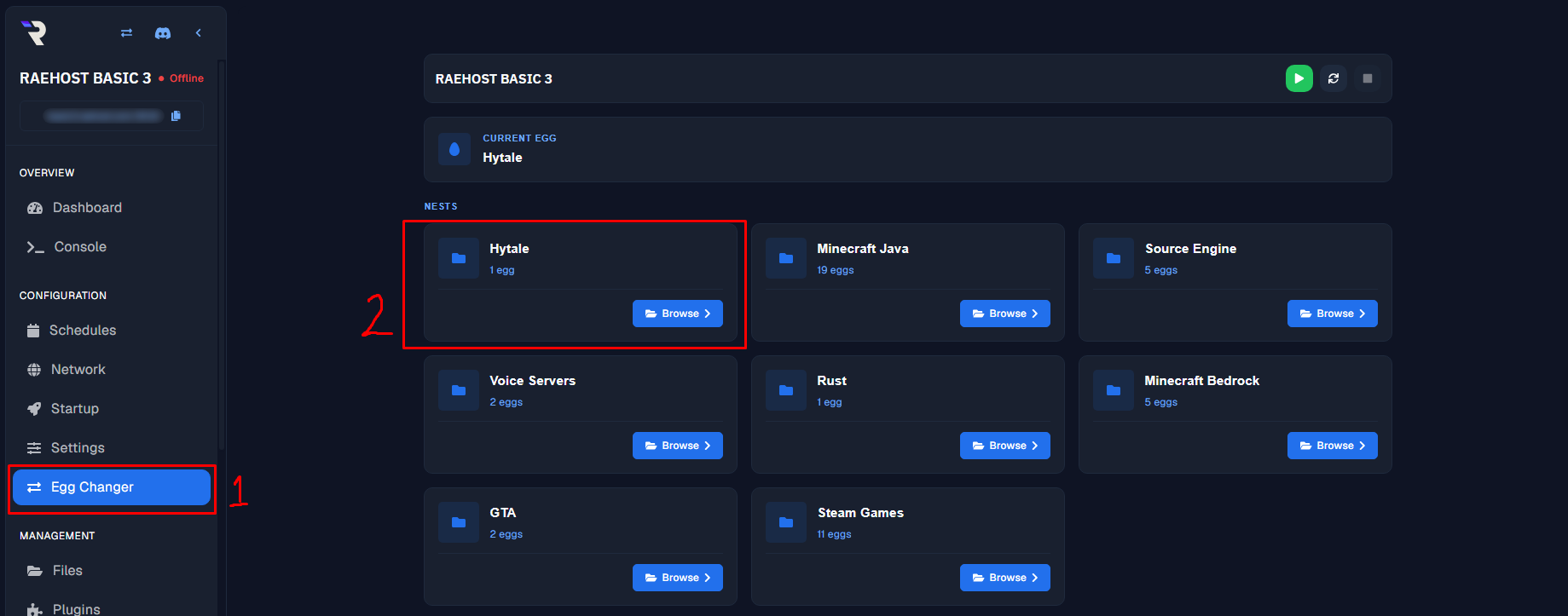Click the Voice Servers nest title
Image resolution: width=1568 pixels, height=616 pixels.
533,381
